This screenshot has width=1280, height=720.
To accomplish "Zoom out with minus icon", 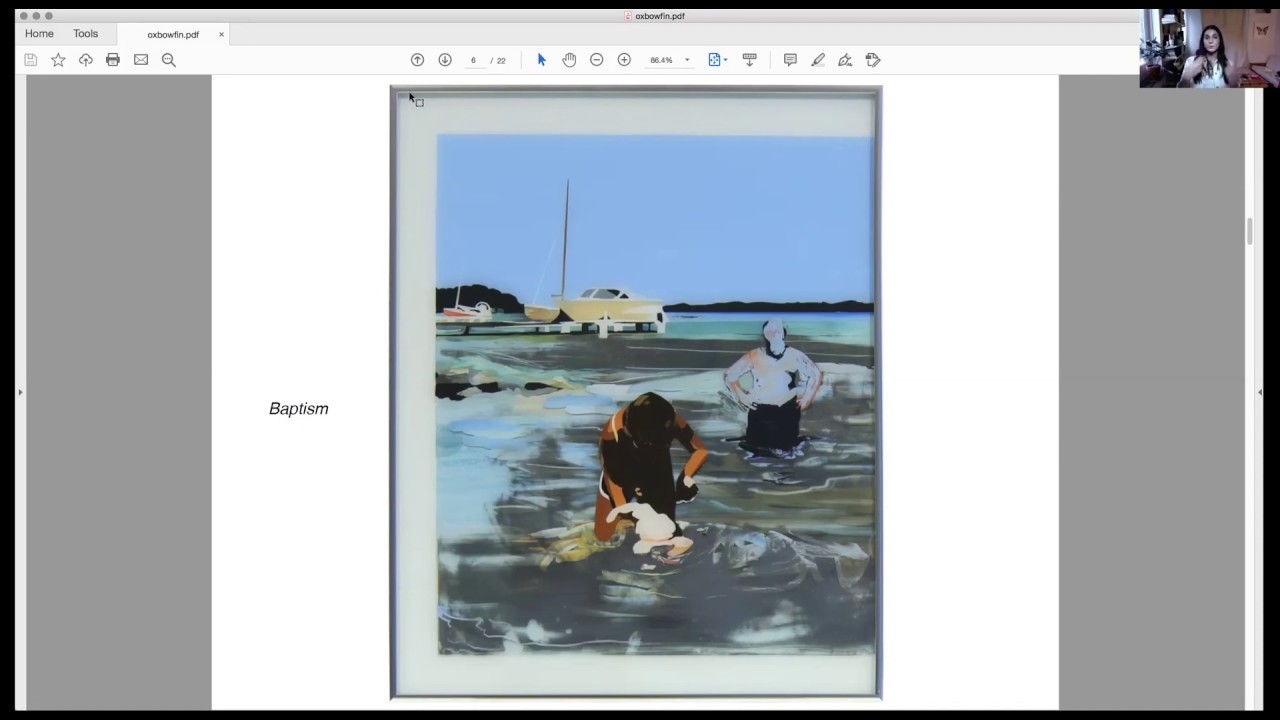I will (596, 60).
